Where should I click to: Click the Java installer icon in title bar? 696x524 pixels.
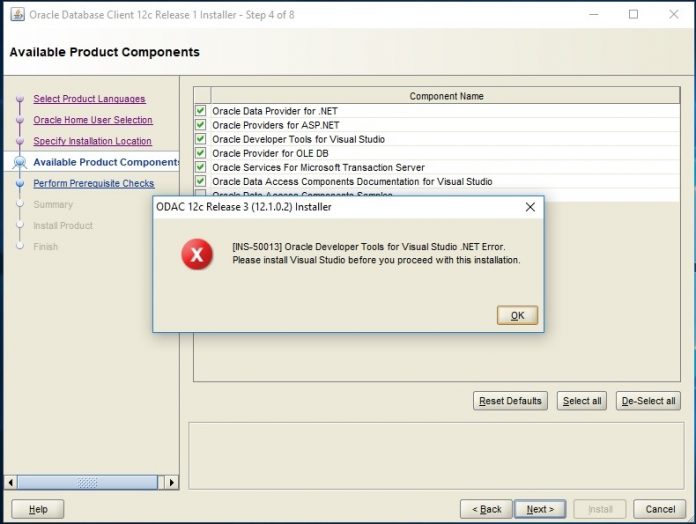(17, 15)
